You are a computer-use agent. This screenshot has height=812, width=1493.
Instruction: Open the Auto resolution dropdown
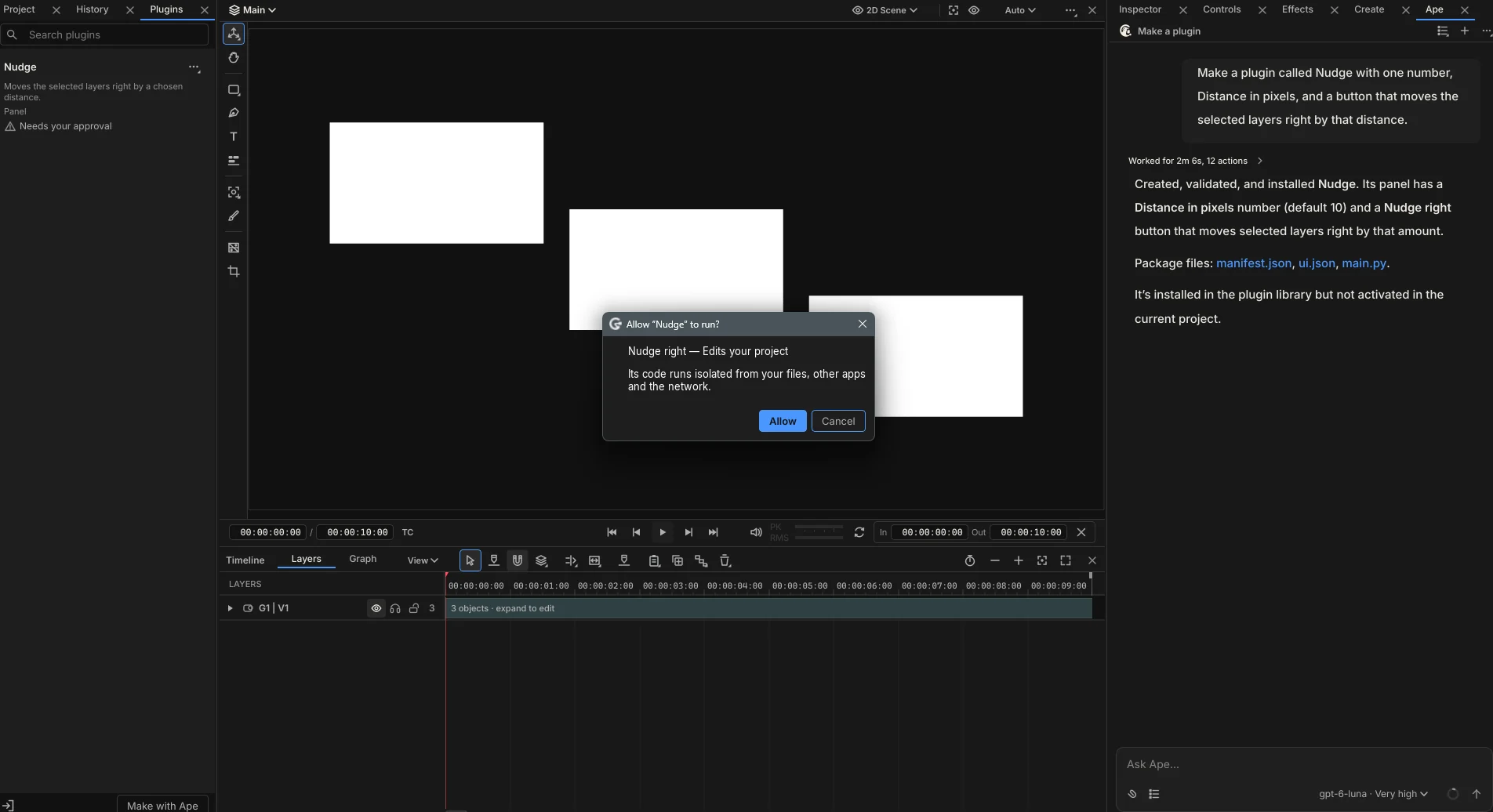pyautogui.click(x=1019, y=10)
